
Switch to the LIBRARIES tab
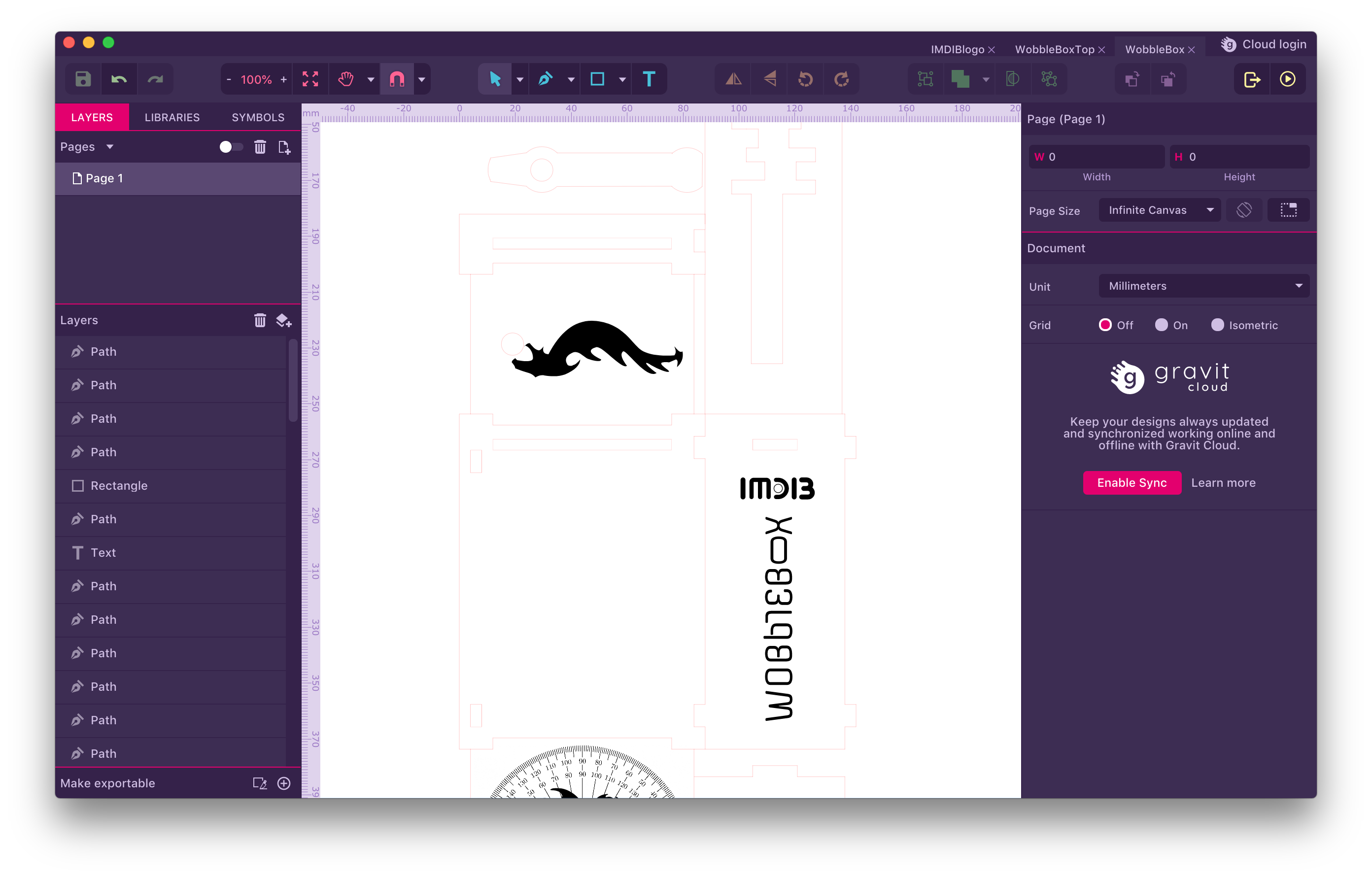(172, 117)
